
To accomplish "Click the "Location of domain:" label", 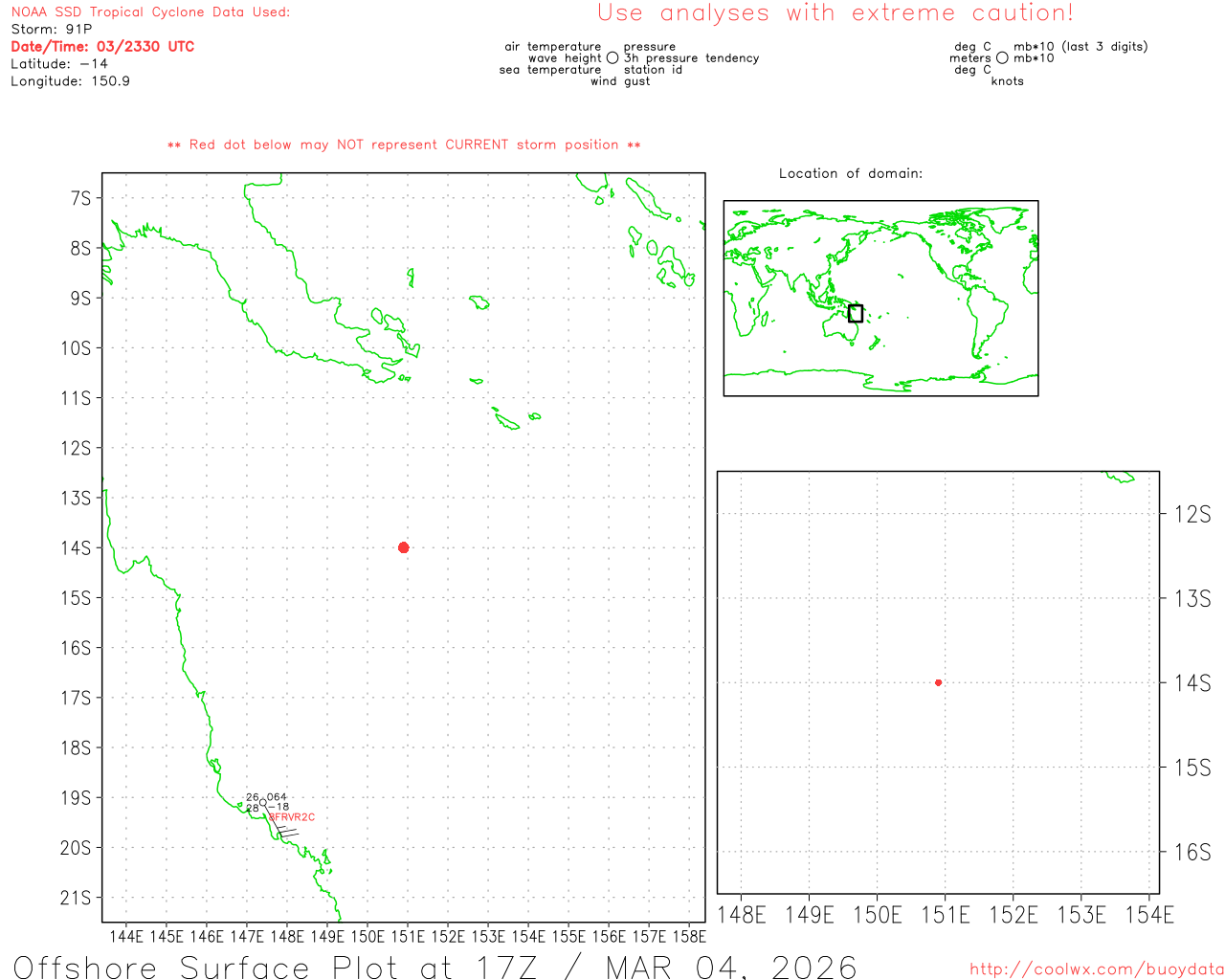I will point(850,173).
